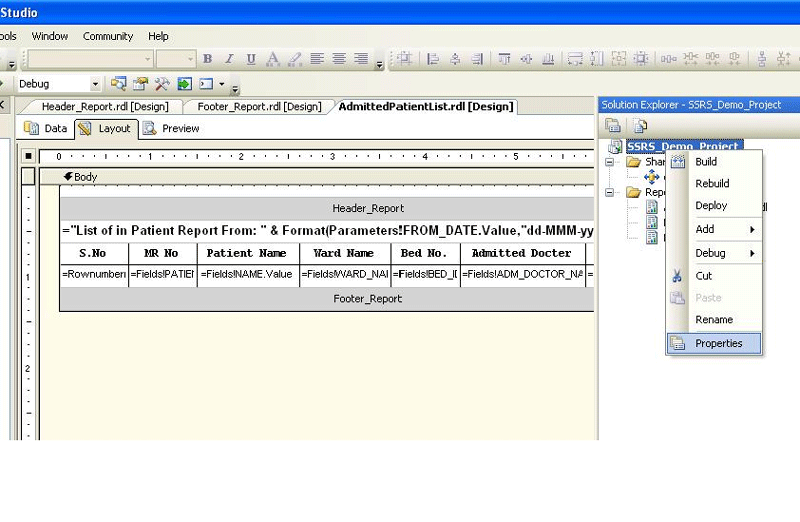
Task: Choose Cut from the context menu
Action: pos(714,276)
